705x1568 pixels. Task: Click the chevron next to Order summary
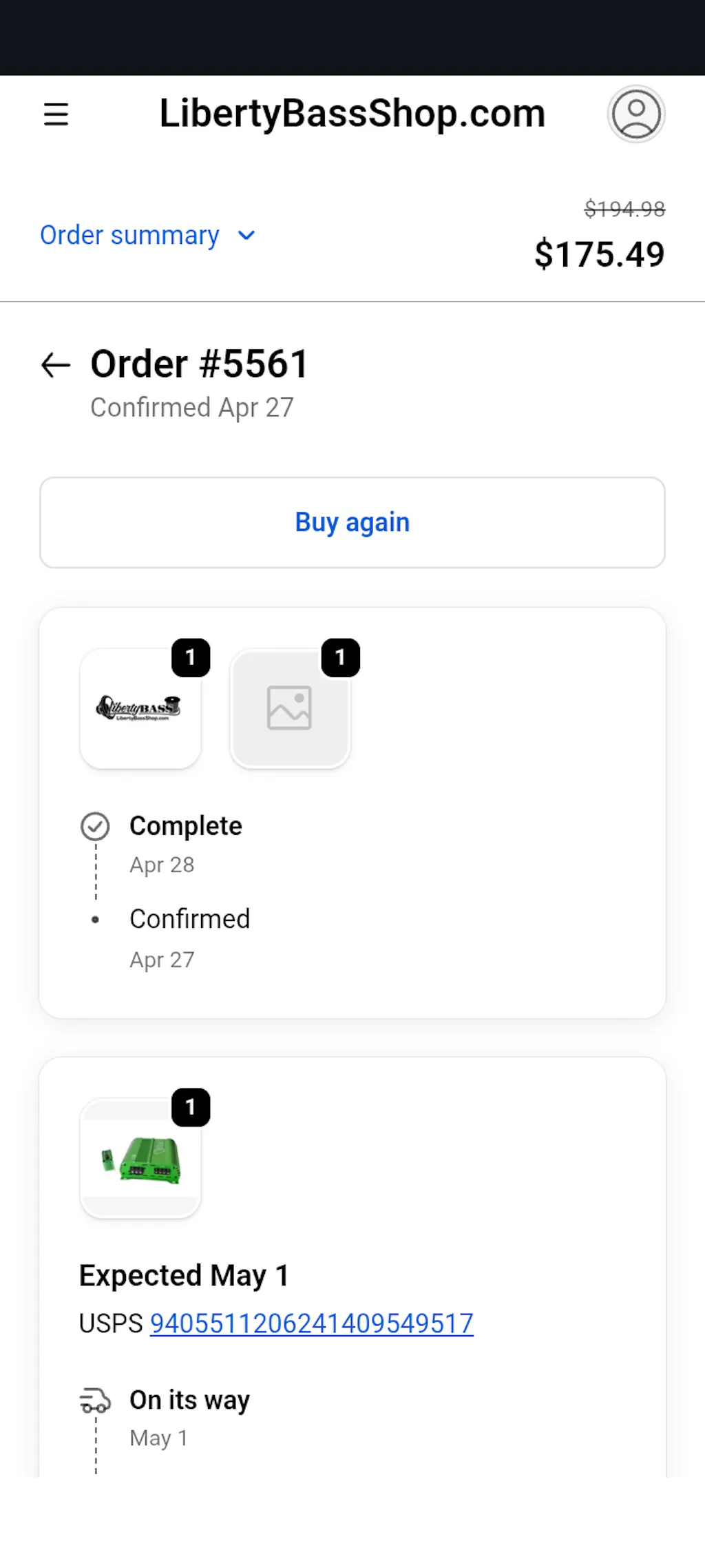[246, 236]
